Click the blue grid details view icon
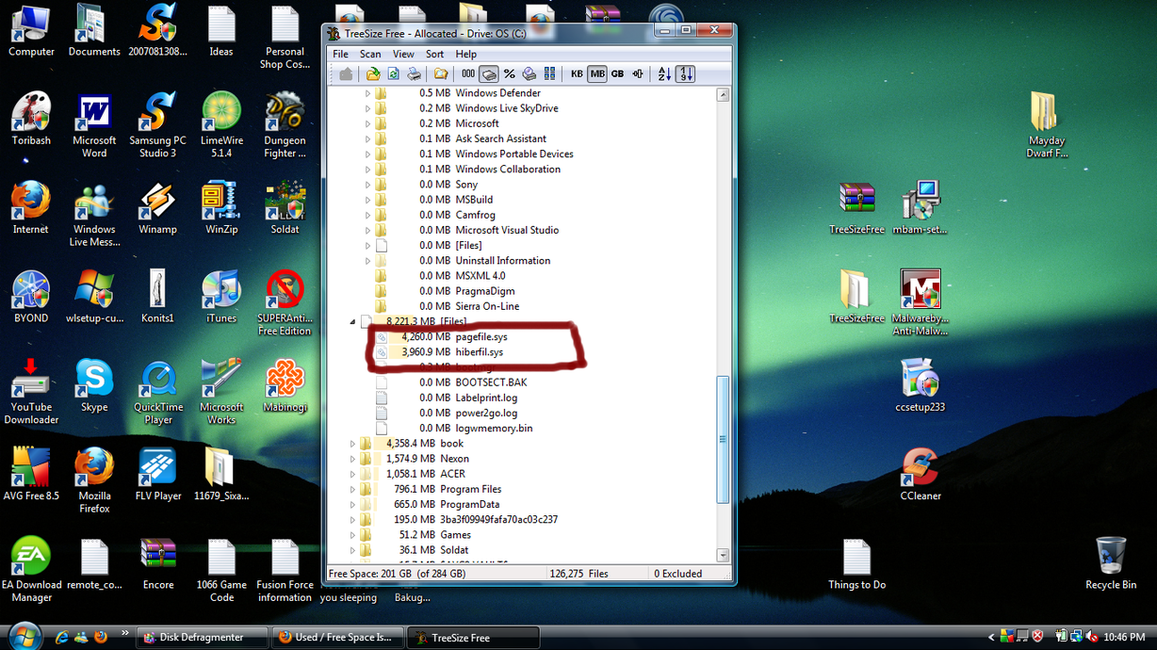Viewport: 1157px width, 650px height. (x=550, y=74)
